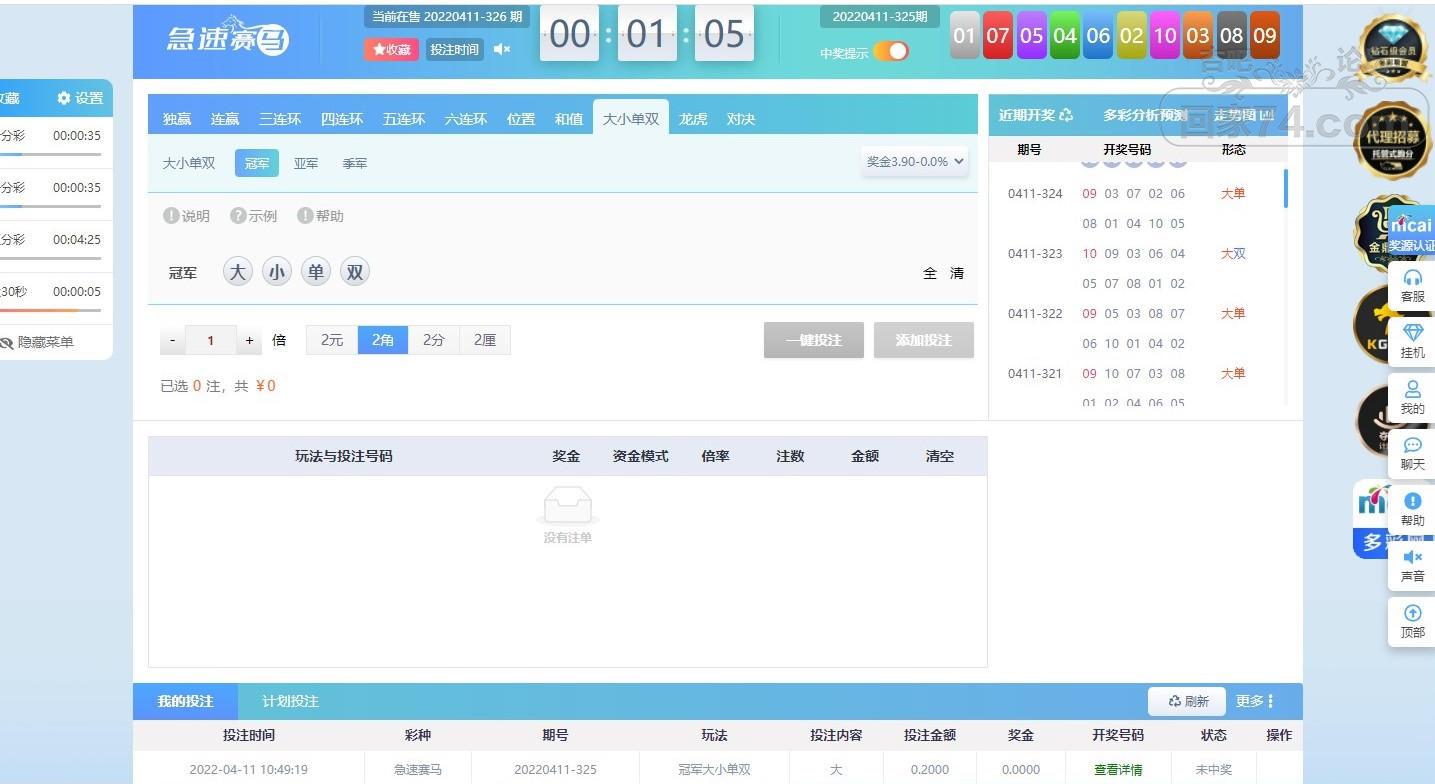Select all options with 全
This screenshot has height=784, width=1435.
(x=930, y=273)
